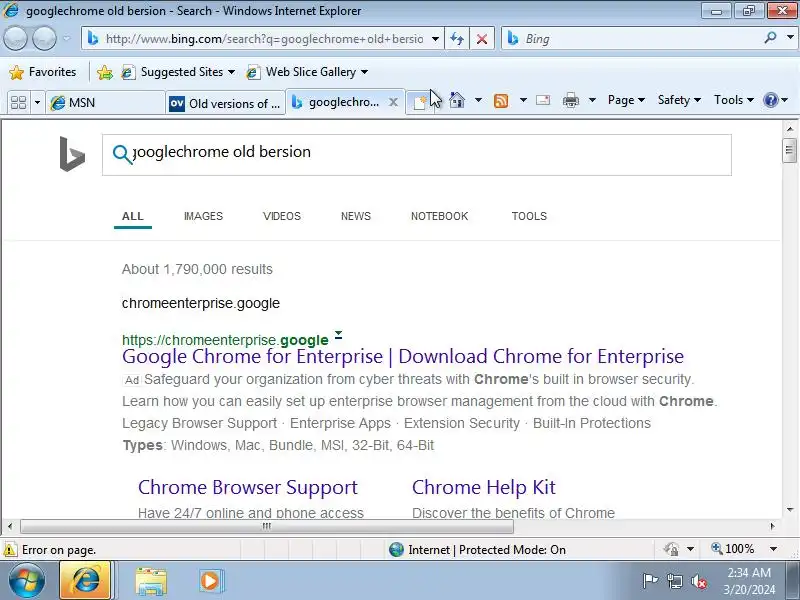The image size is (800, 600).
Task: Click the muted volume tray icon
Action: point(698,582)
